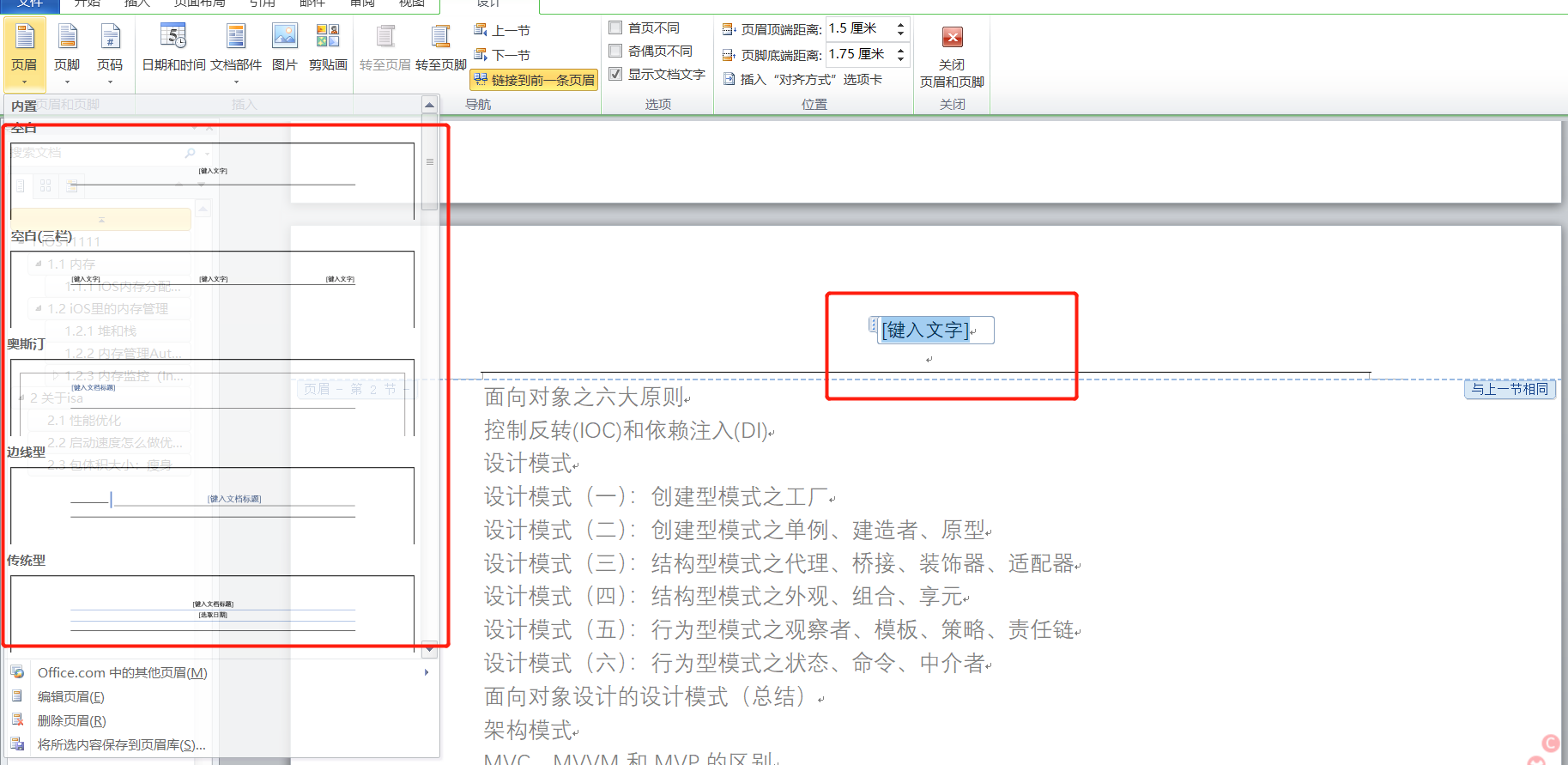Viewport: 1568px width, 765px height.
Task: Enable 首页不同 checkbox
Action: click(x=615, y=27)
